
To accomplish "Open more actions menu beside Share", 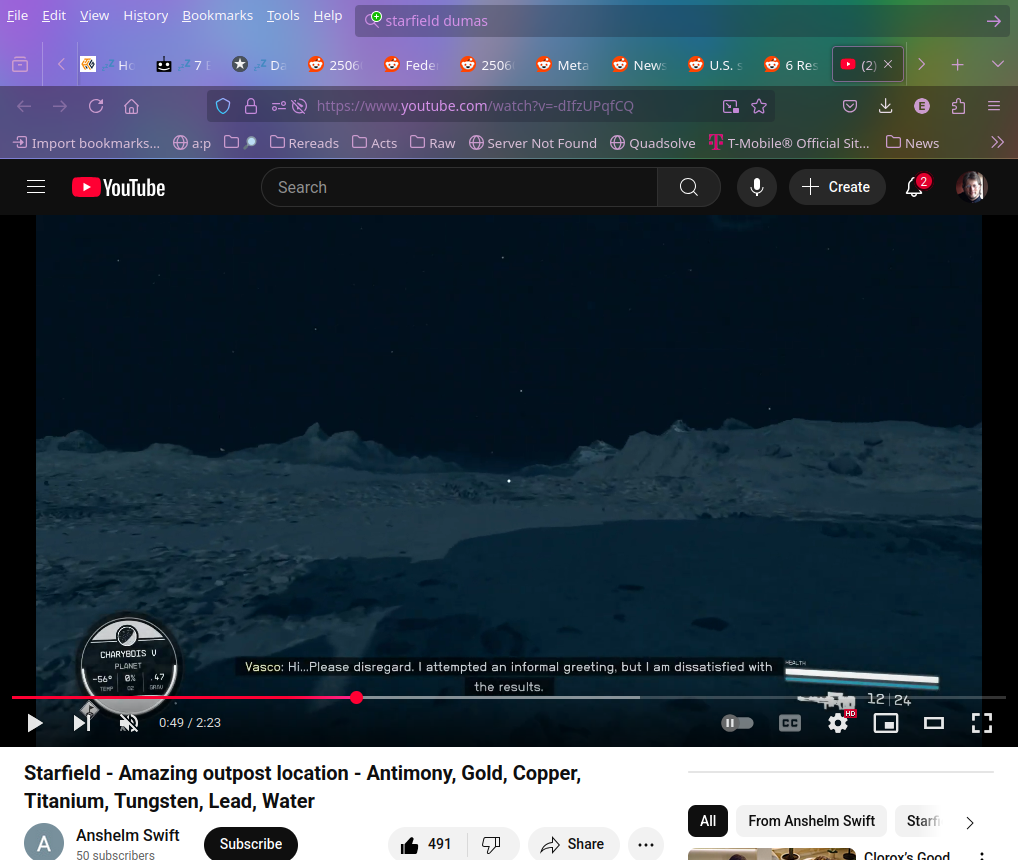I will coord(646,845).
